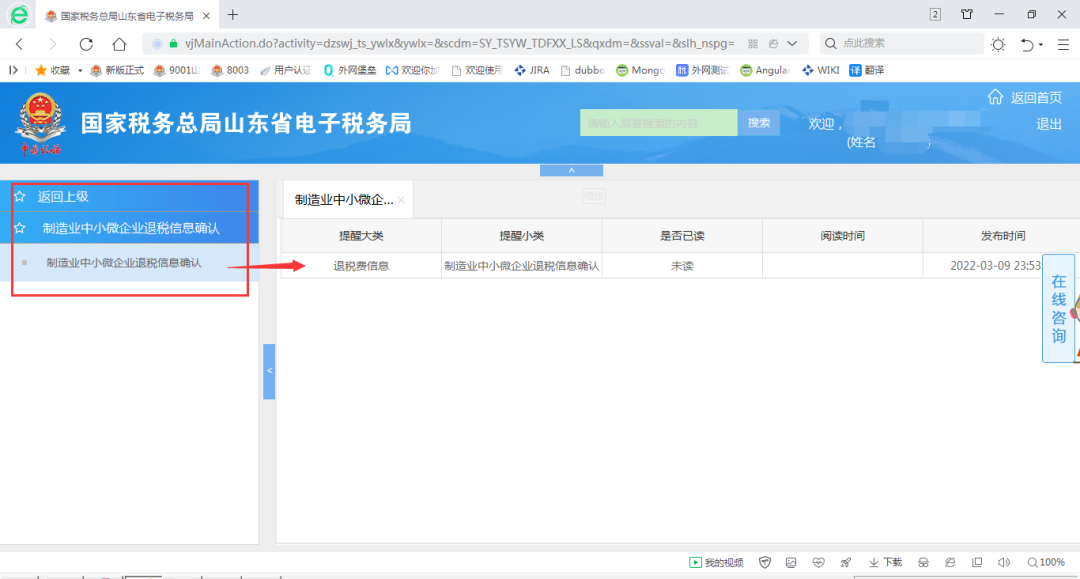Click the tab count 2 icon
This screenshot has width=1080, height=579.
[x=935, y=14]
